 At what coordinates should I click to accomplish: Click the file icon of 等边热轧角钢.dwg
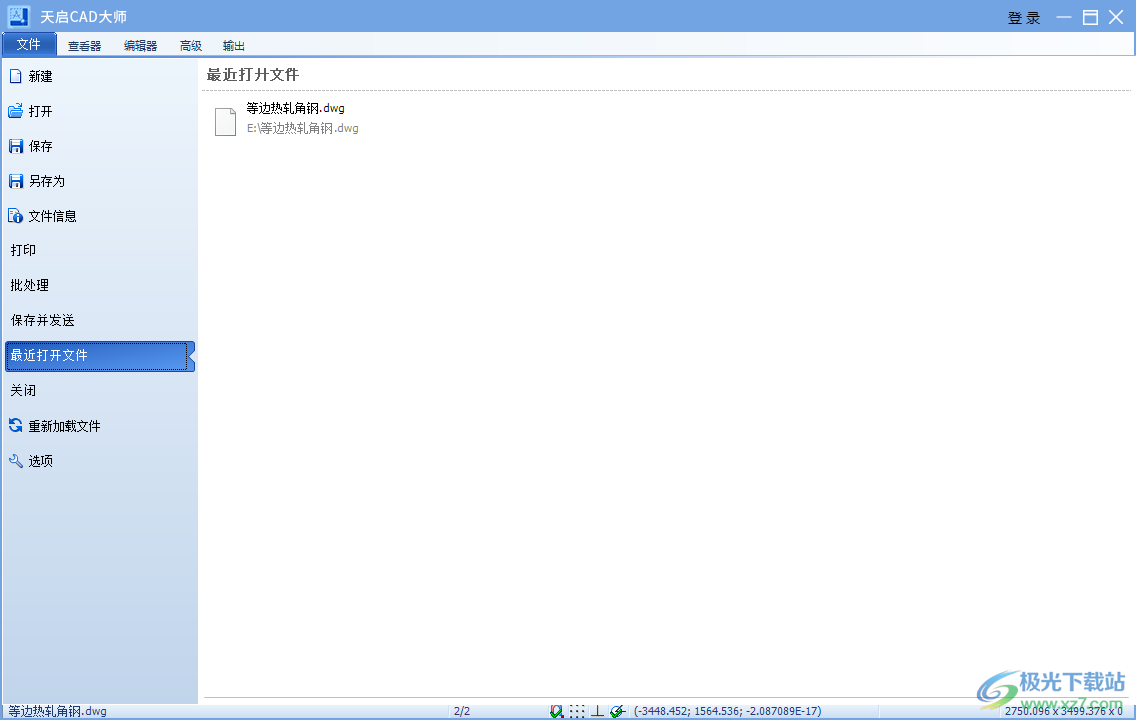pos(225,121)
